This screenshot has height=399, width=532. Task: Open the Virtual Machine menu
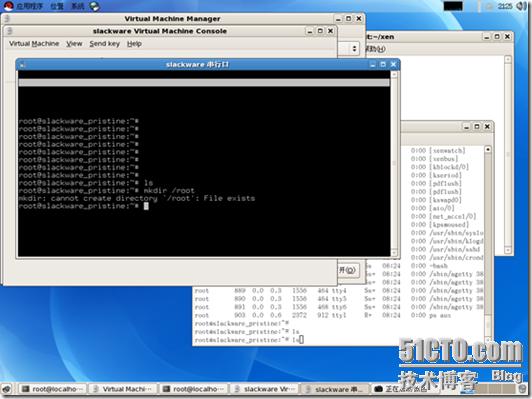[x=34, y=43]
